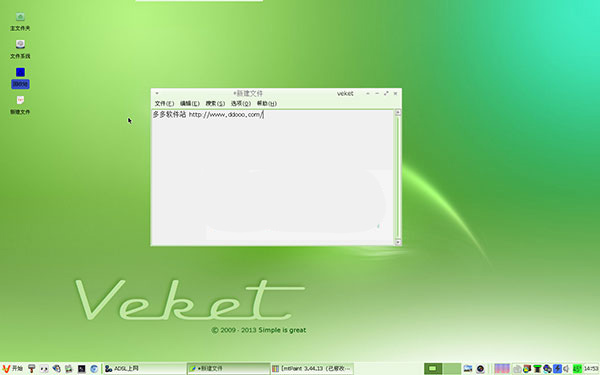Launch the panda face icon in the taskbar
The height and width of the screenshot is (375, 600).
(44, 368)
